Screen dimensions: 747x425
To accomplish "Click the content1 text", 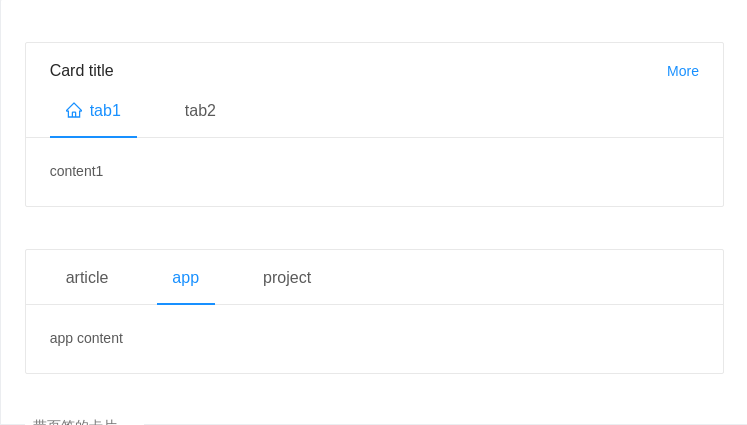I will click(x=76, y=171).
